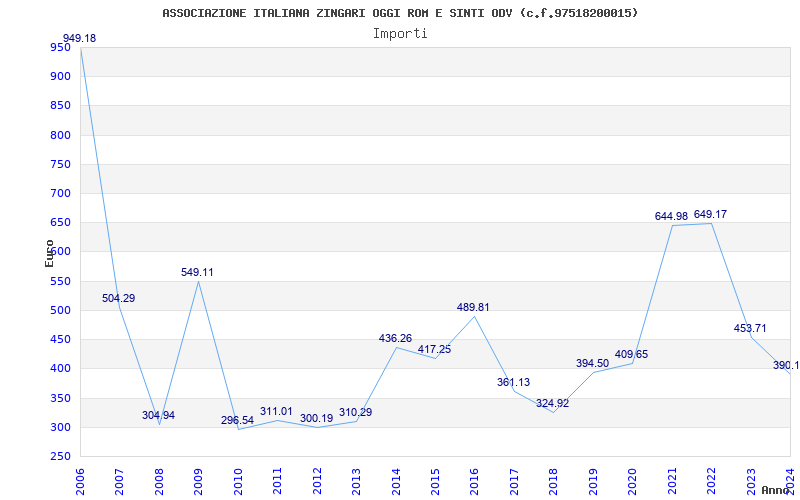800x500 pixels.
Task: Click the 2014 year label
Action: 395,482
